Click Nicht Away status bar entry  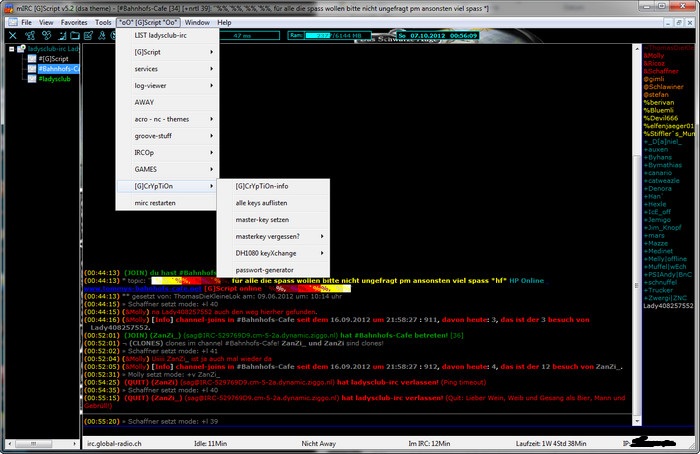click(x=318, y=444)
